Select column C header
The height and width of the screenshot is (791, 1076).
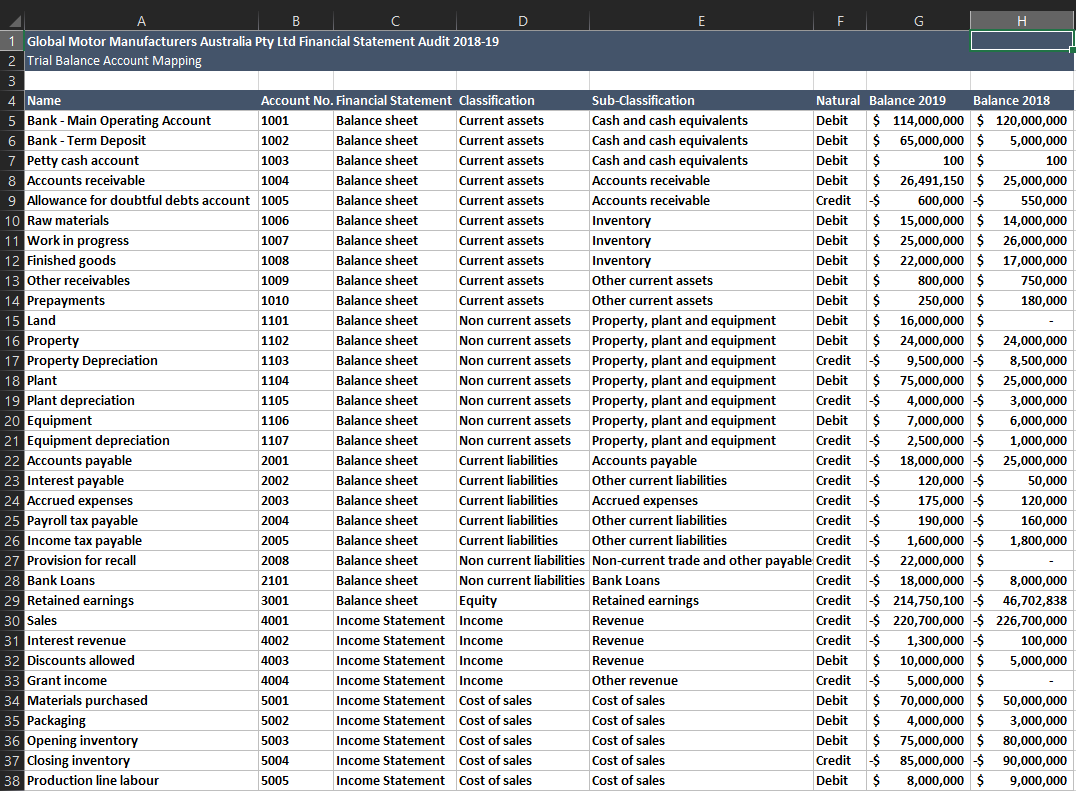(x=395, y=21)
